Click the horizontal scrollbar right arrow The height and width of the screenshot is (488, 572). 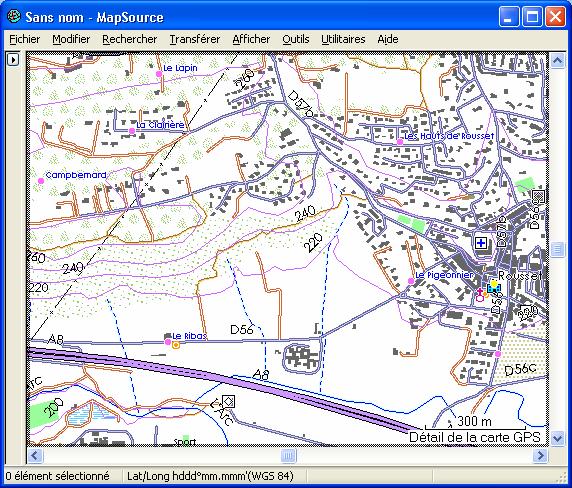(540, 456)
